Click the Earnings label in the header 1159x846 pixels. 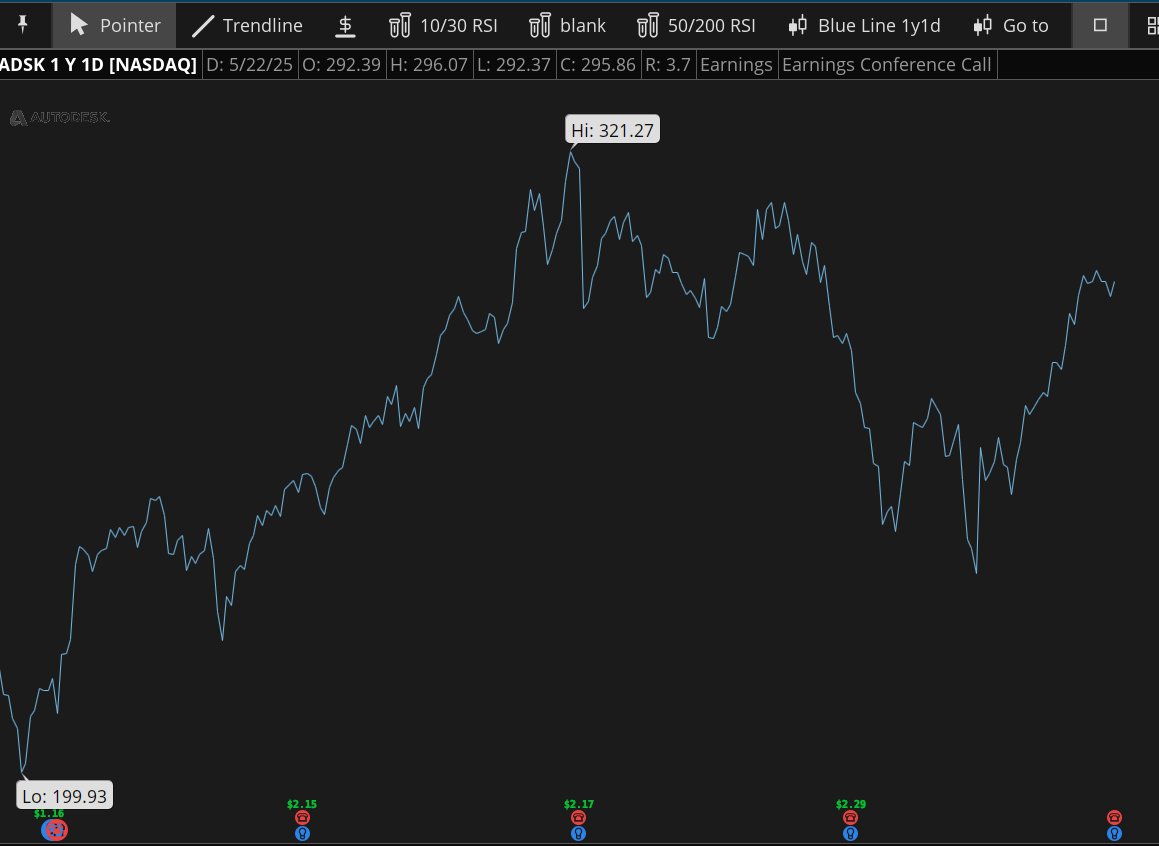[736, 65]
